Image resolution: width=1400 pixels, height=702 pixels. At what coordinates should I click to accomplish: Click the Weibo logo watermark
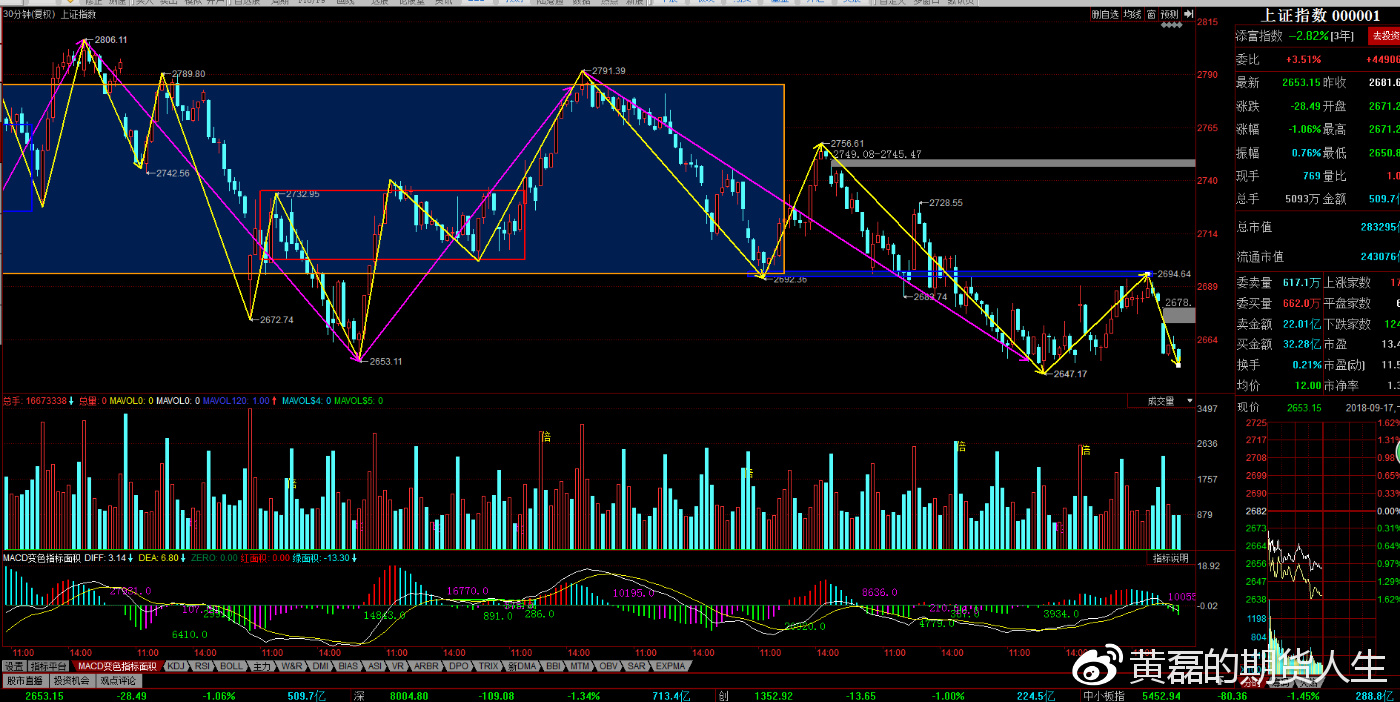[1098, 664]
